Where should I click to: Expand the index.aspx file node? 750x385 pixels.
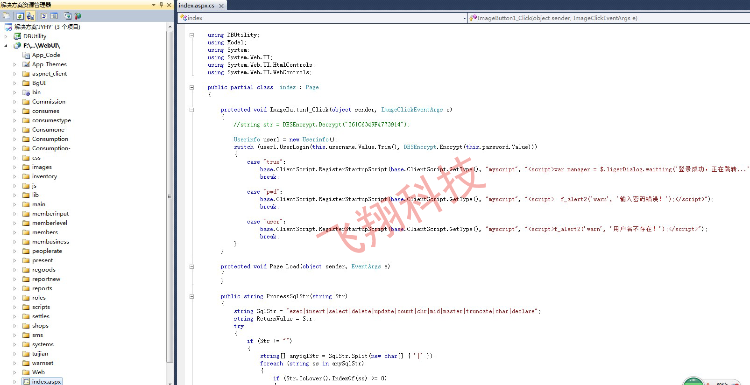point(15,381)
